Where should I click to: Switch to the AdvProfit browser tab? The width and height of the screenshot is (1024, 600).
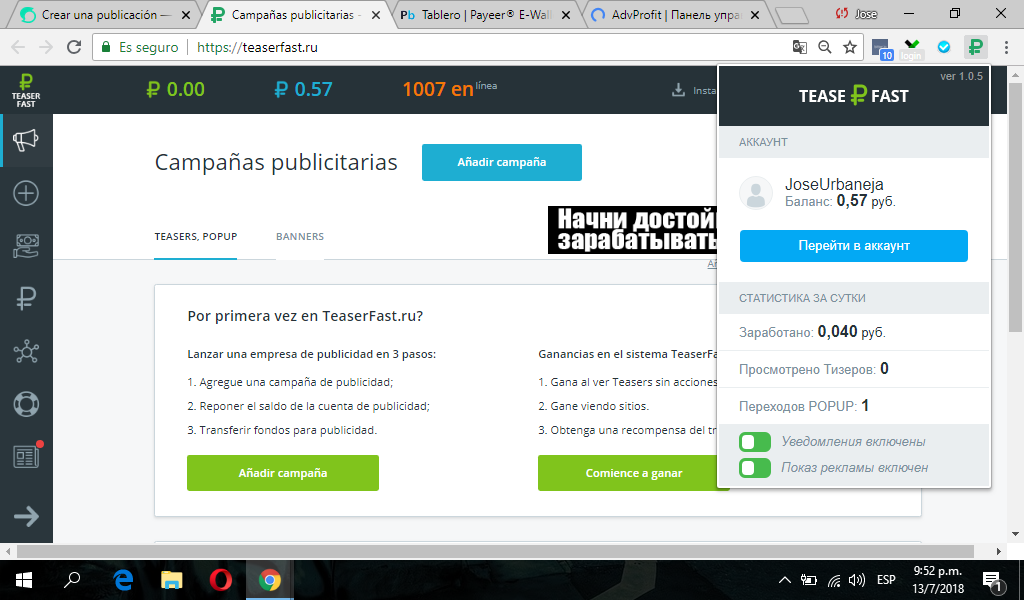coord(675,14)
